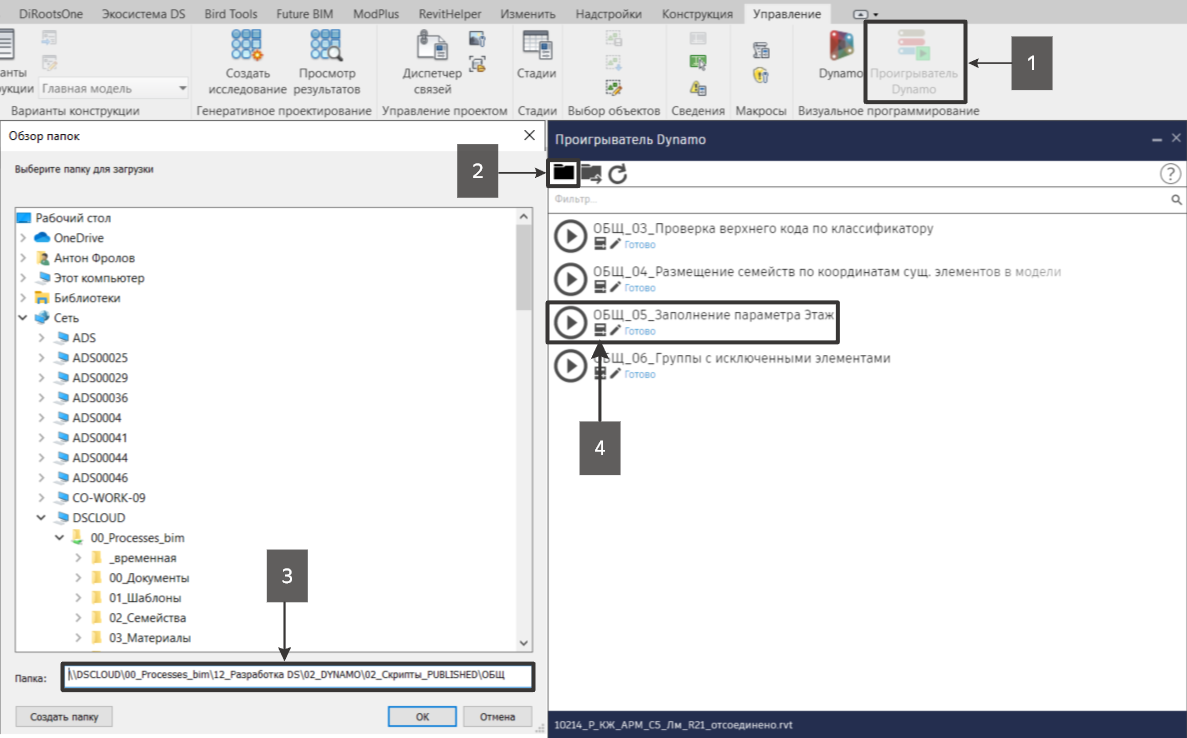This screenshot has width=1187, height=738.
Task: Click the Готово status link under ОБЩ_03
Action: coord(640,244)
